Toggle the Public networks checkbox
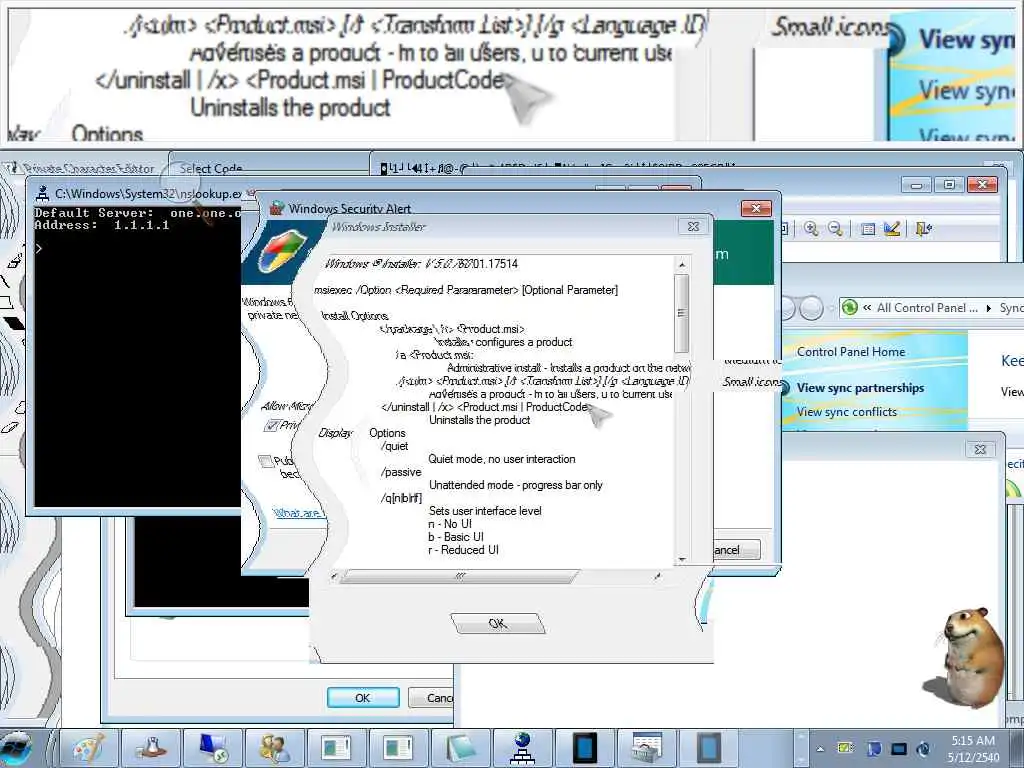This screenshot has width=1024, height=768. point(265,461)
